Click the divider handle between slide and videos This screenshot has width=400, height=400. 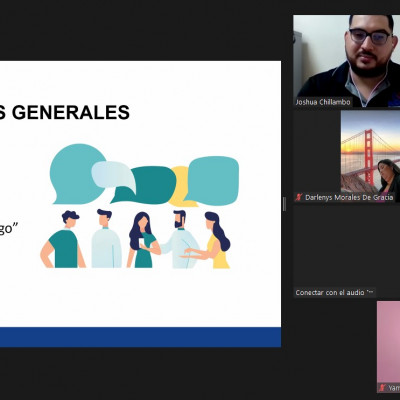(284, 204)
